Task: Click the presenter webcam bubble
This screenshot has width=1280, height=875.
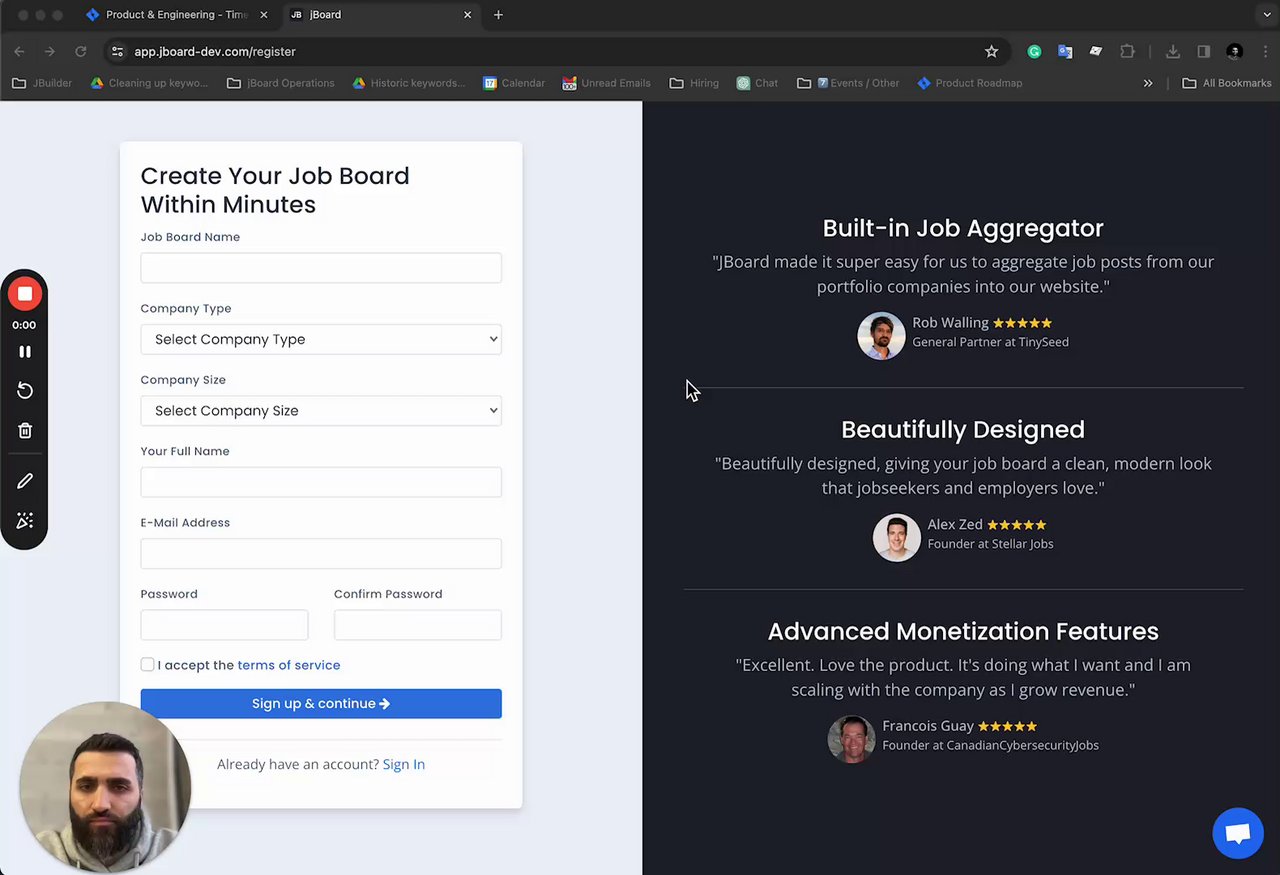Action: (105, 787)
